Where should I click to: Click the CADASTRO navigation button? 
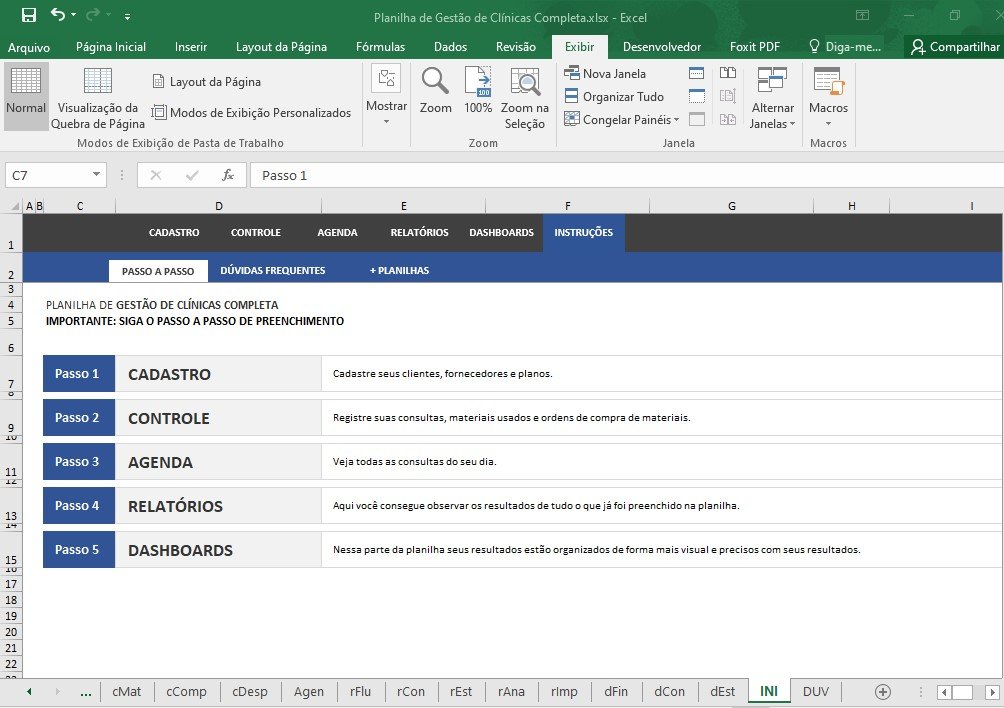pos(174,233)
